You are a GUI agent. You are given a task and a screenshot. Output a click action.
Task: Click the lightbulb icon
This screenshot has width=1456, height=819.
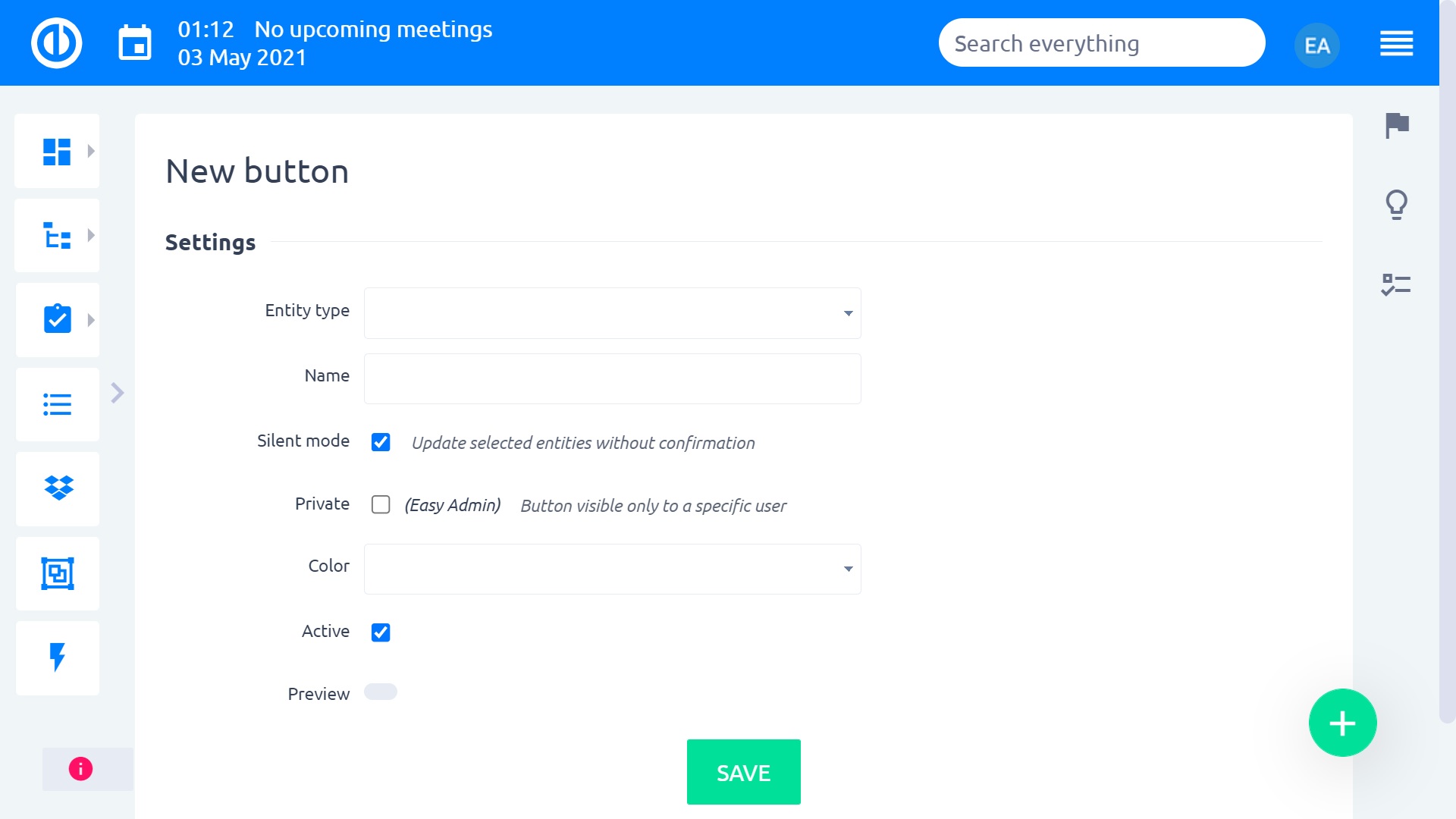click(x=1397, y=205)
